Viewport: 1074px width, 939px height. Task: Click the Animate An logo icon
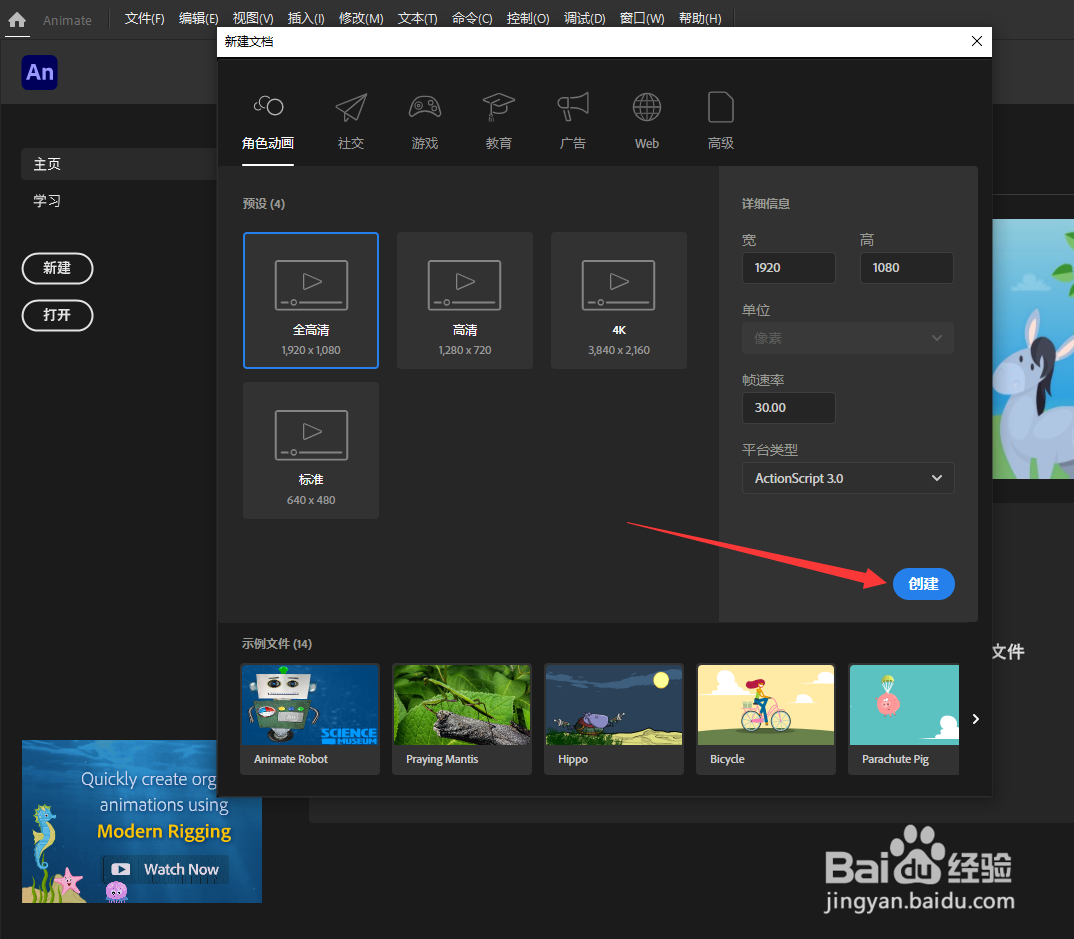[40, 73]
